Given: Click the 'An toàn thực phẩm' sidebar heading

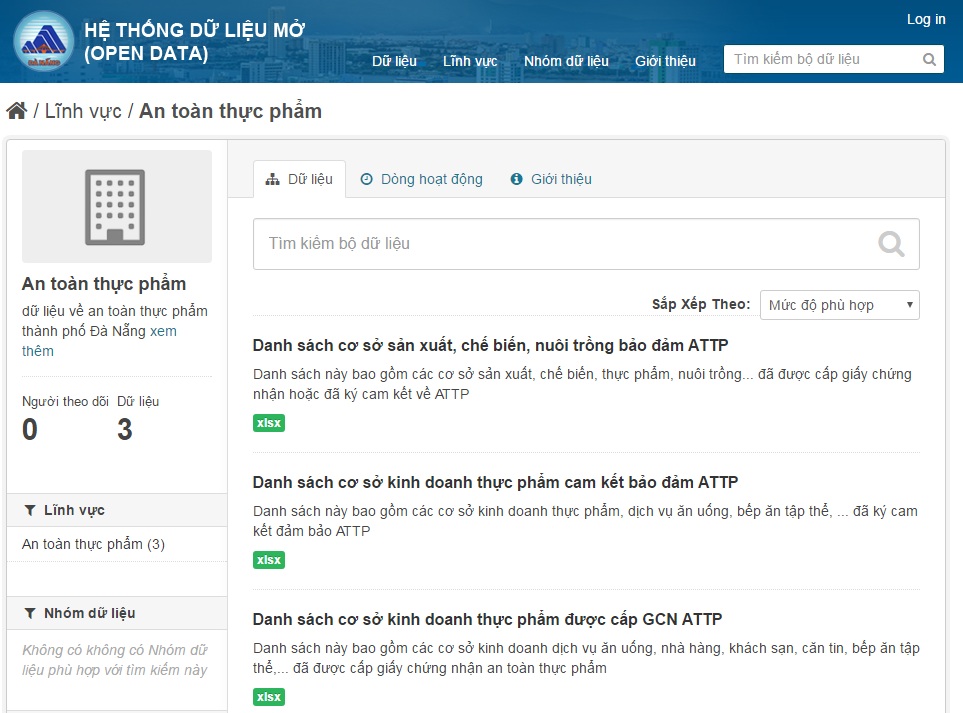Looking at the screenshot, I should (104, 284).
